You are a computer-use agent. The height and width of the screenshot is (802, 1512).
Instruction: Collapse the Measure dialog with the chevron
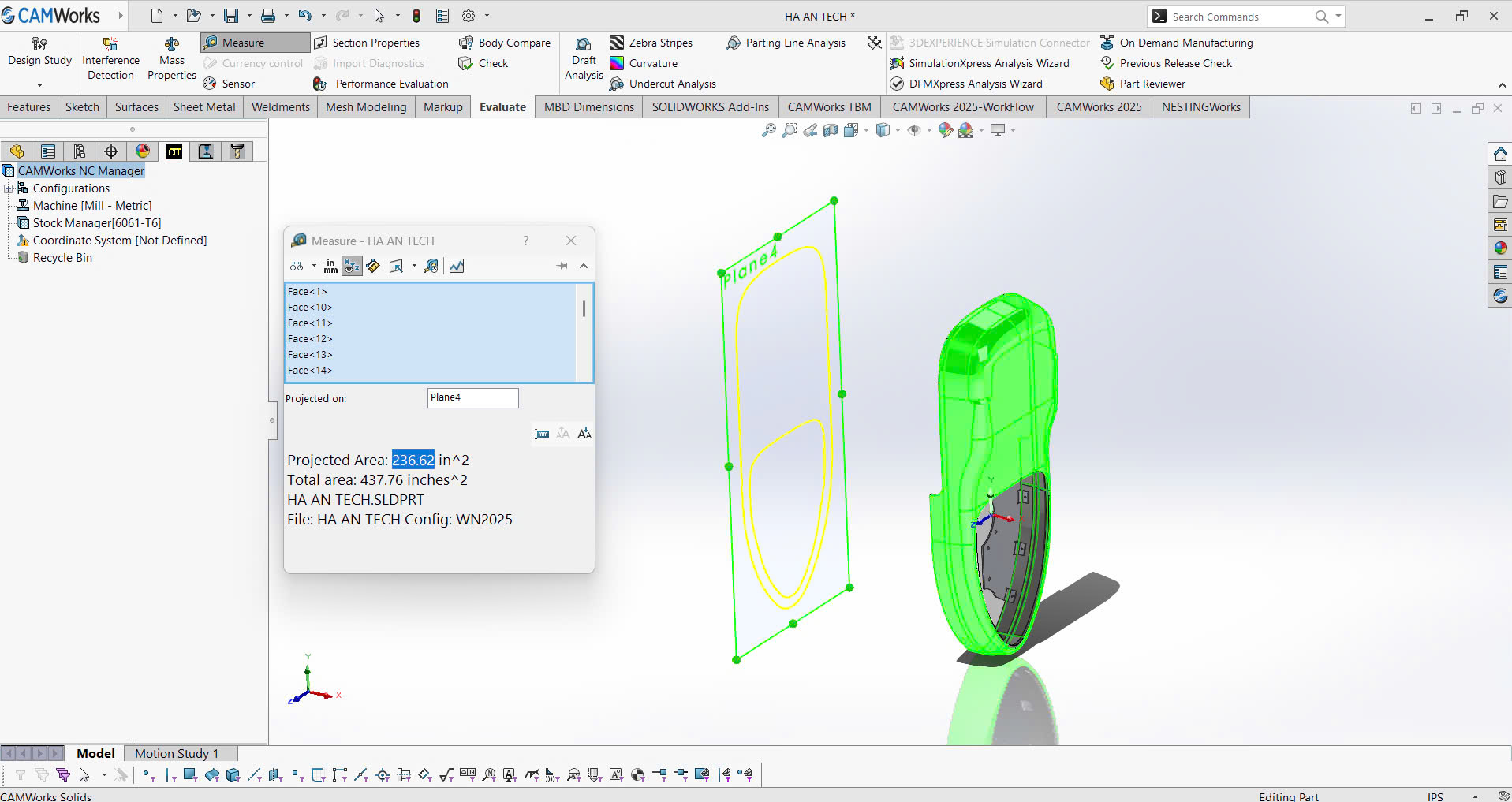pyautogui.click(x=584, y=267)
